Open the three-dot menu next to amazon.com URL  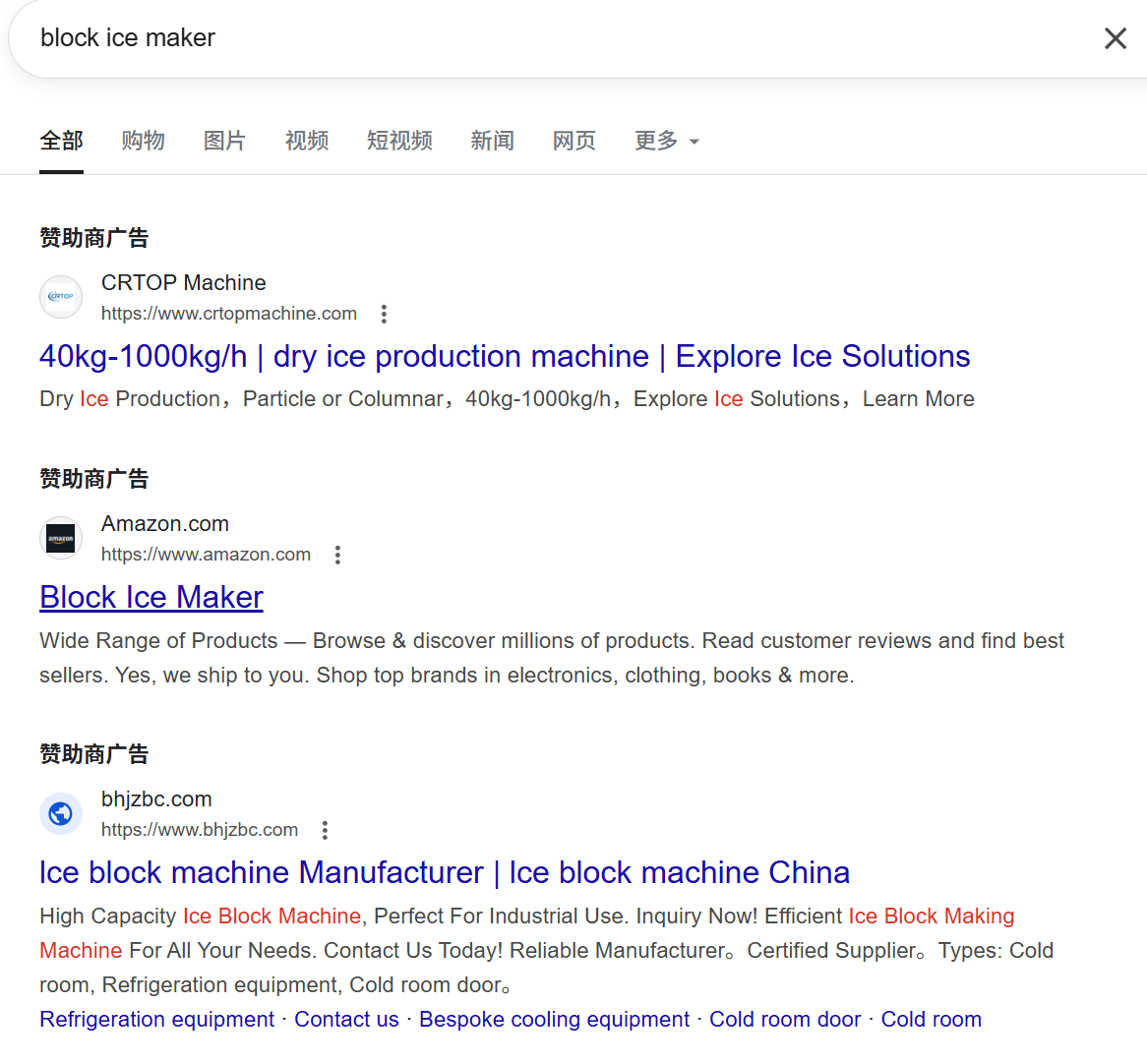click(337, 555)
